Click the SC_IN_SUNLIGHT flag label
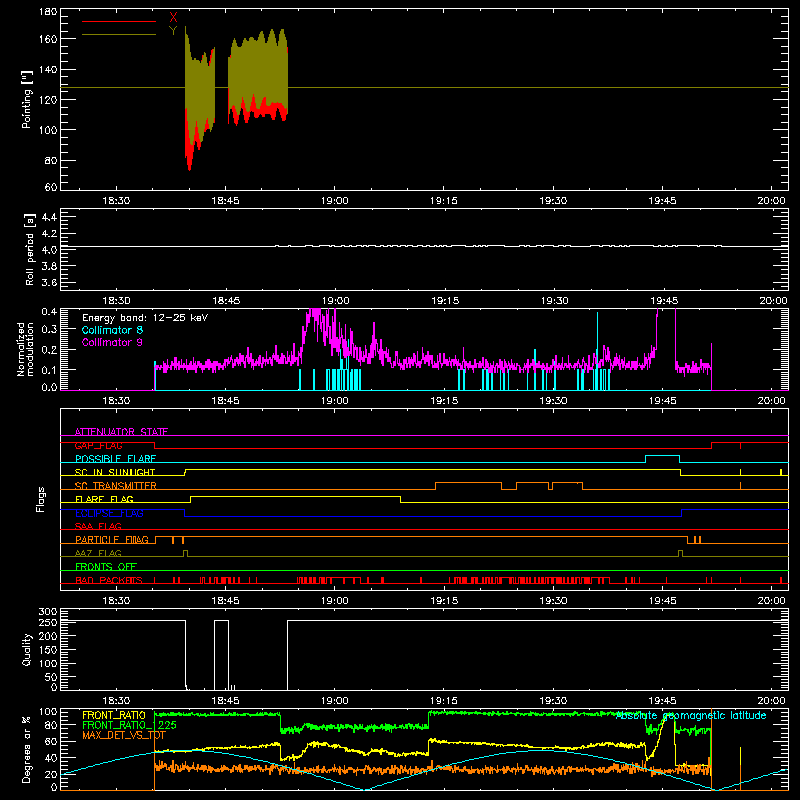The height and width of the screenshot is (800, 800). coord(115,472)
